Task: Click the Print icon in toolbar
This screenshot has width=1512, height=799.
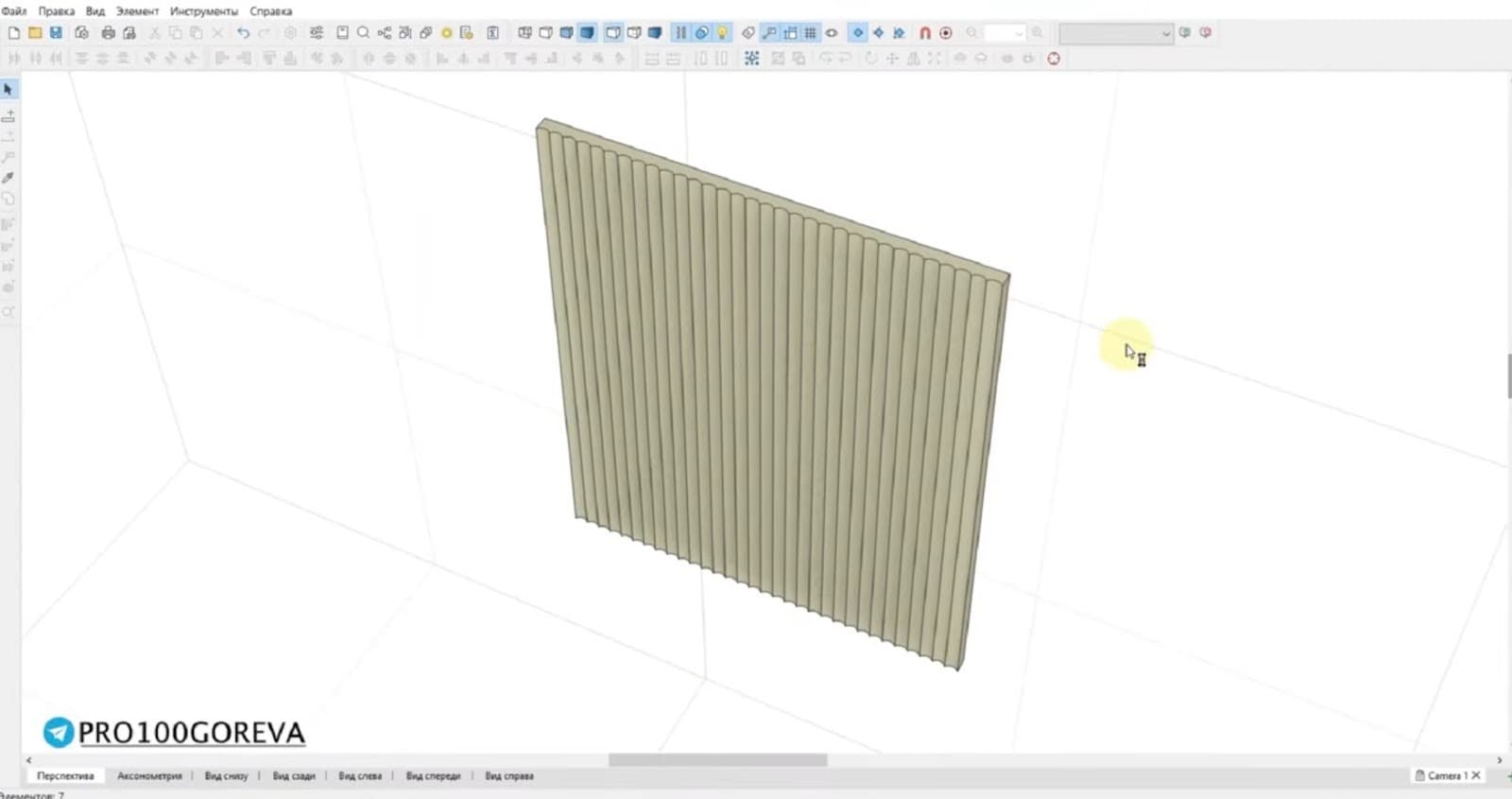Action: coord(108,32)
